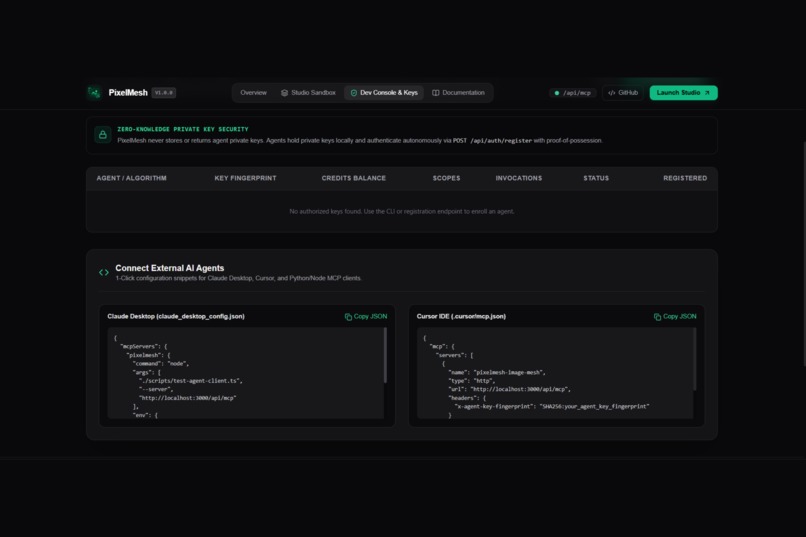Launch Studio with the green button
This screenshot has height=537, width=806.
[x=683, y=92]
